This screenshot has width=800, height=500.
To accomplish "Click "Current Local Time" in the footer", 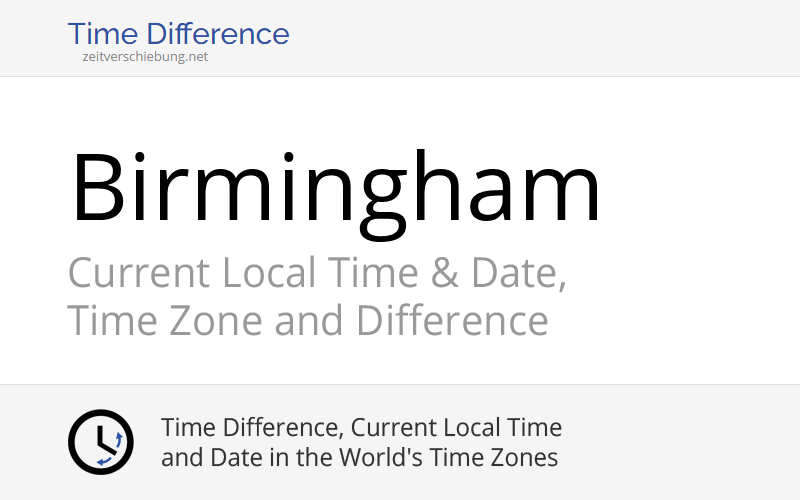I will (x=458, y=428).
